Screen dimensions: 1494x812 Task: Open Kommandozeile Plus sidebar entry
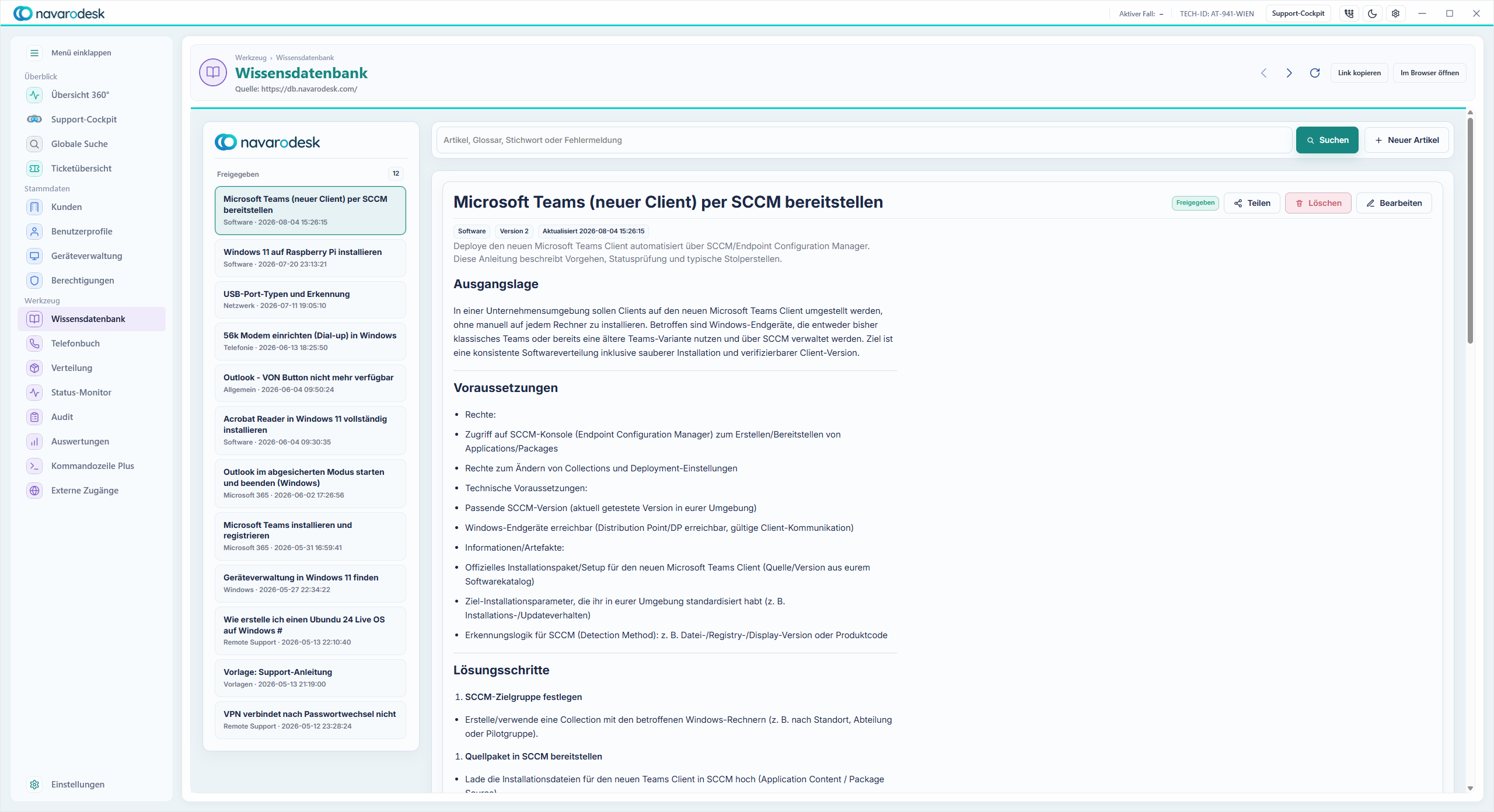(92, 466)
